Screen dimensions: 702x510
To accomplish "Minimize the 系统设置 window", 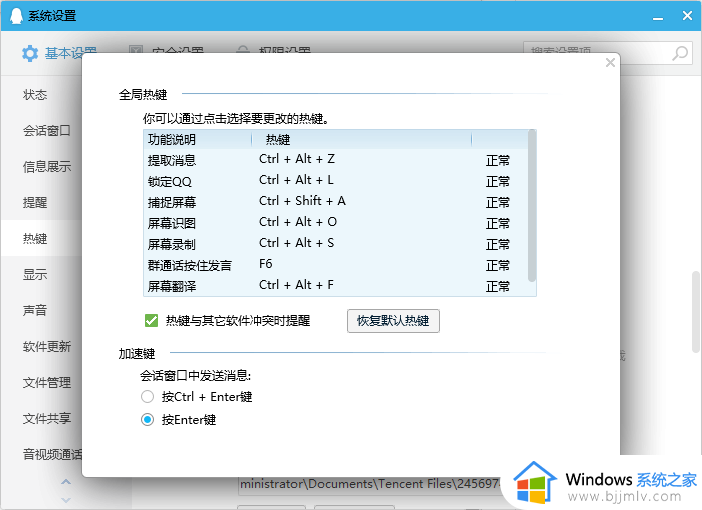I will [x=658, y=18].
